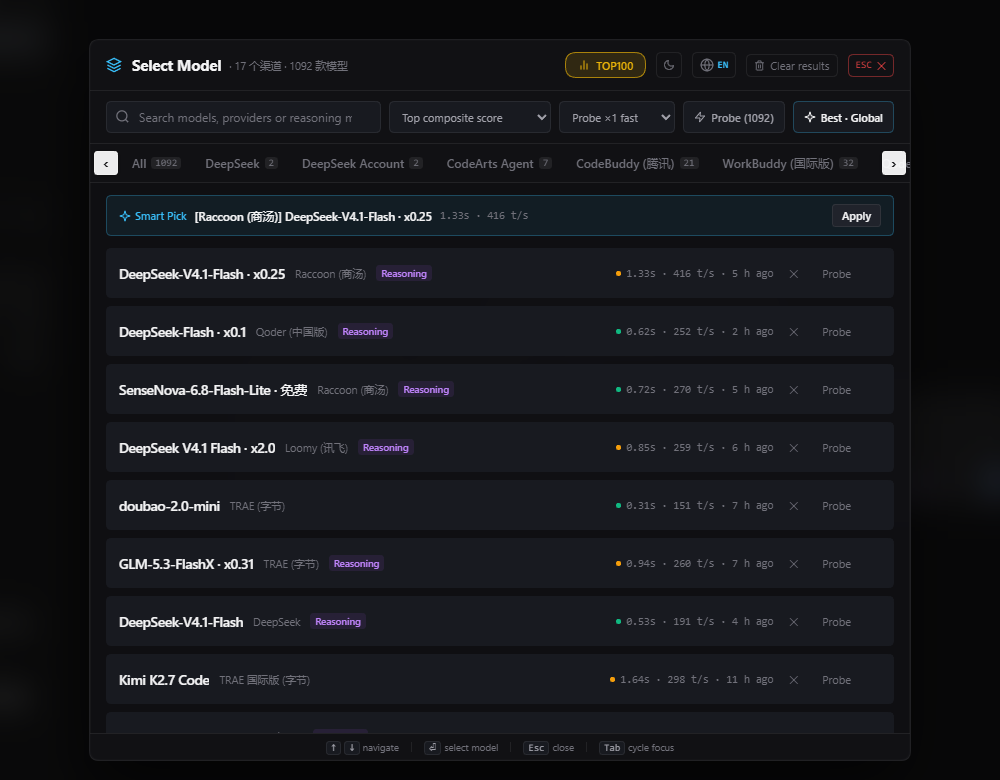Remove probe result for Kimi K2.7 Code
The height and width of the screenshot is (780, 1000).
tap(794, 681)
